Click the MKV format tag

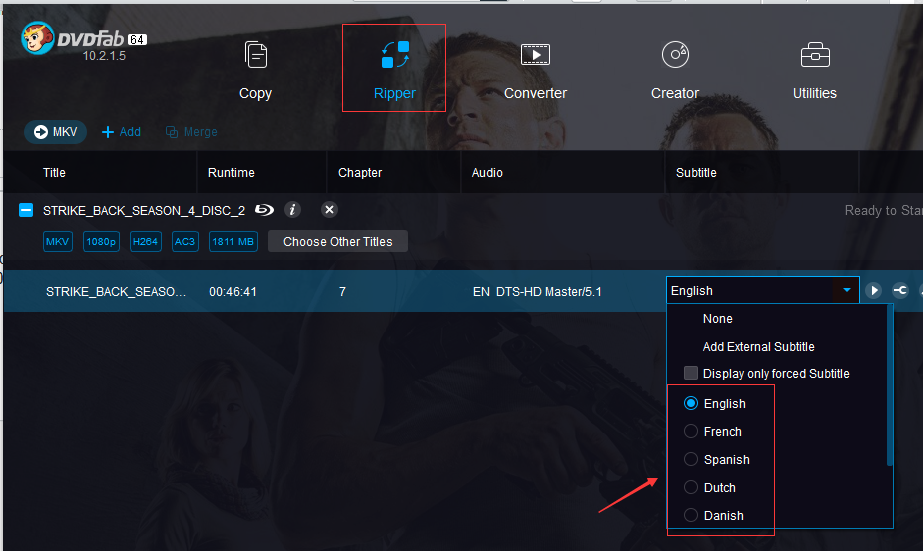(x=58, y=241)
